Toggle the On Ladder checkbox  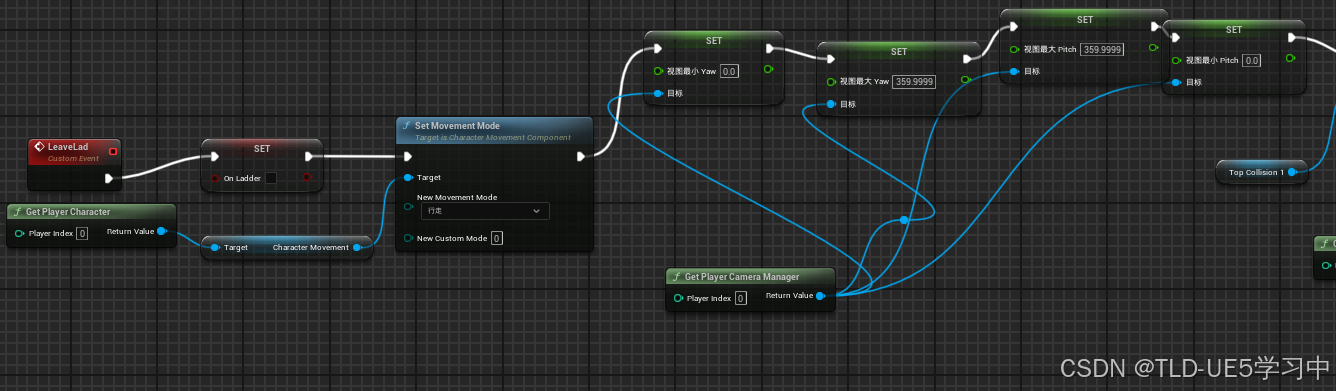[x=270, y=178]
